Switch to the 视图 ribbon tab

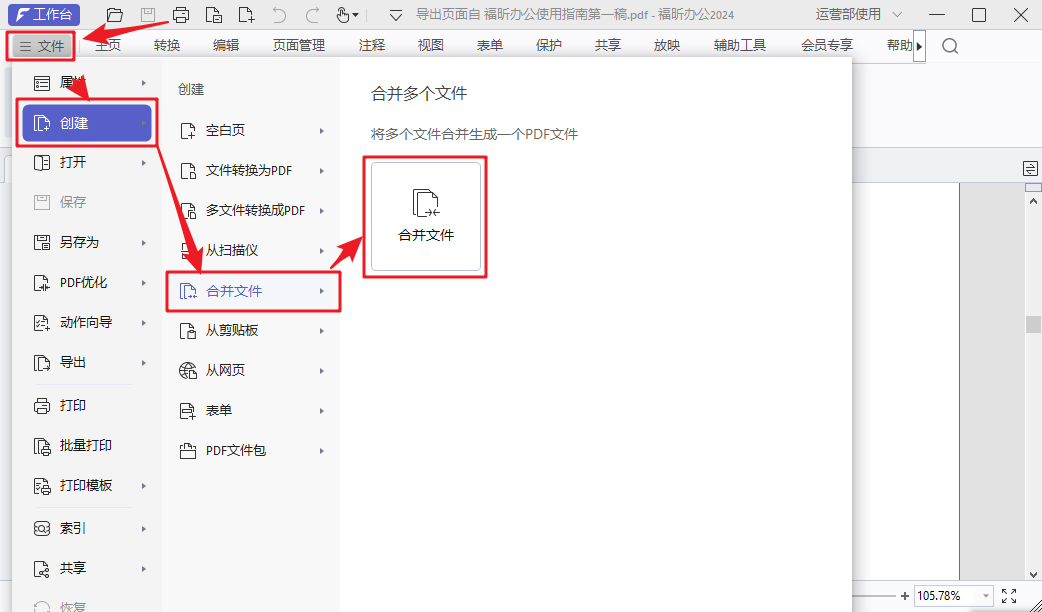(x=431, y=45)
